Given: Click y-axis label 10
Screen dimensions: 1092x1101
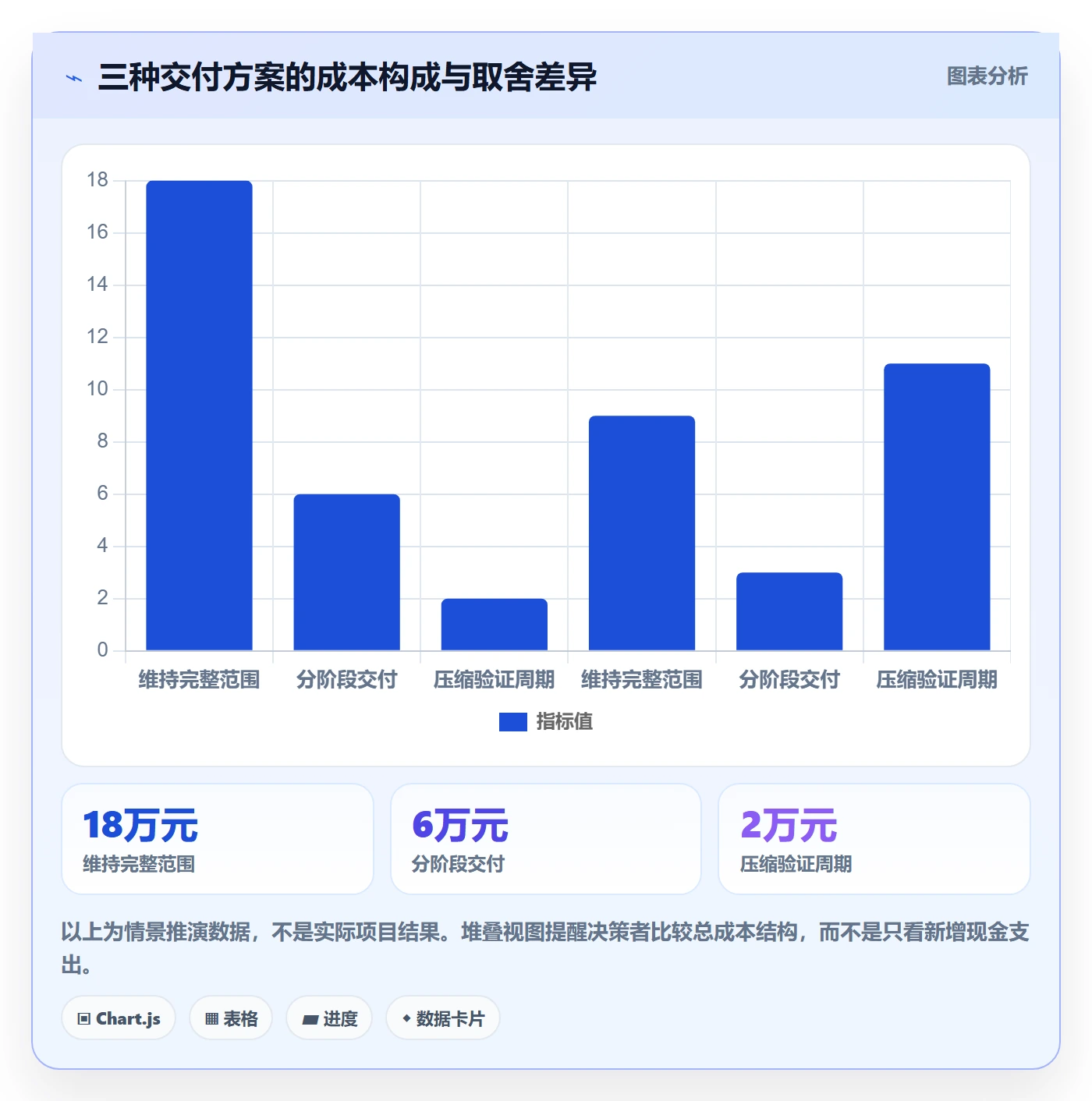Looking at the screenshot, I should [97, 389].
